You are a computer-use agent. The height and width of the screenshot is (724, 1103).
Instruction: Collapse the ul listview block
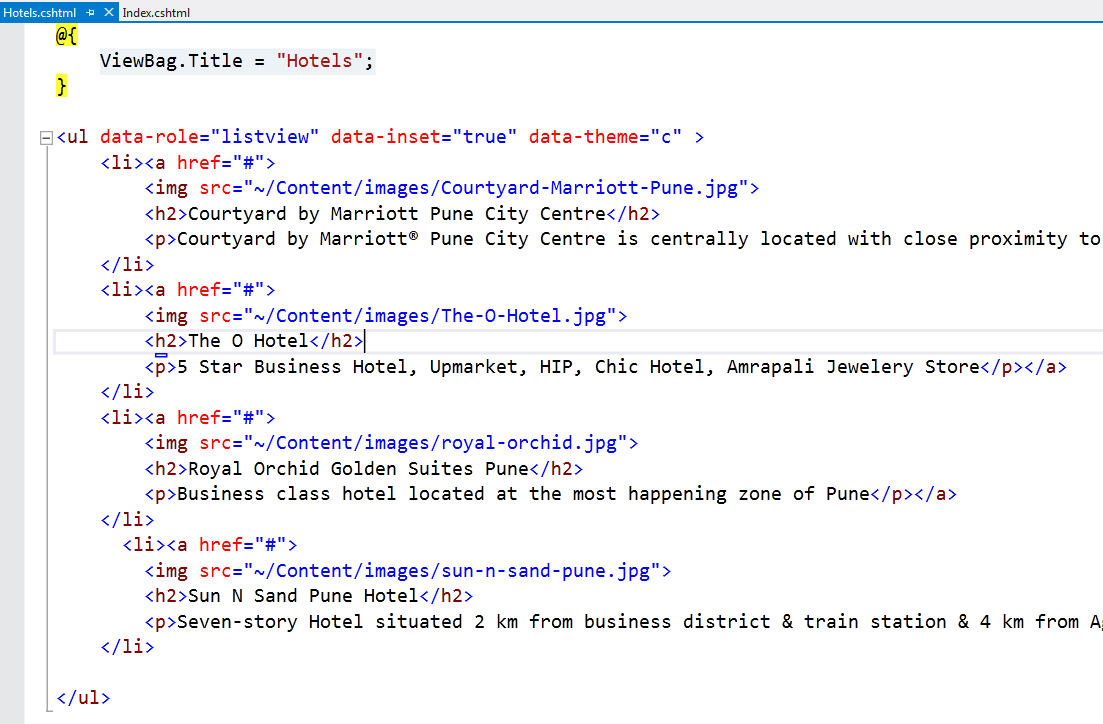[x=45, y=138]
